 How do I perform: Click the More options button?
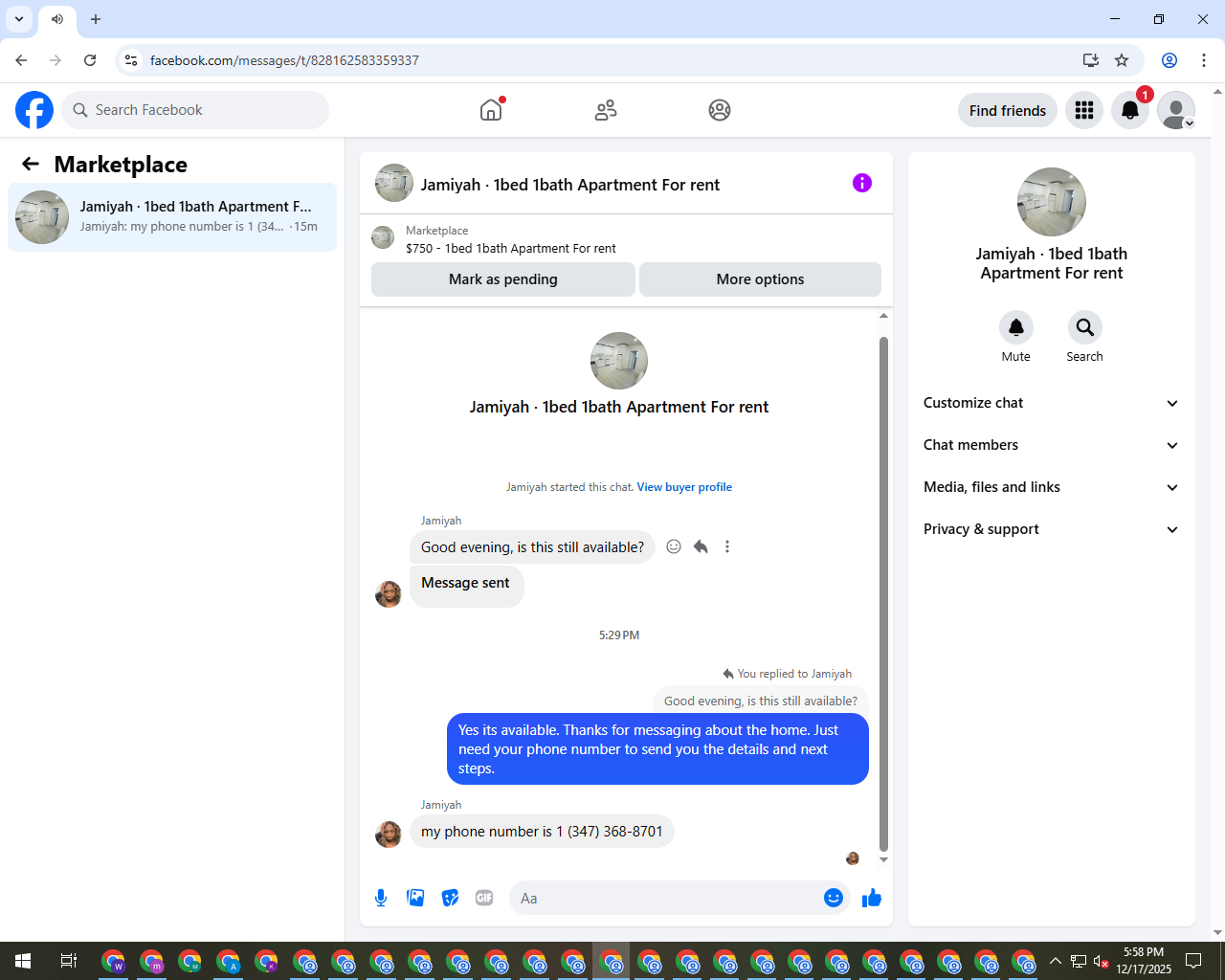point(760,279)
